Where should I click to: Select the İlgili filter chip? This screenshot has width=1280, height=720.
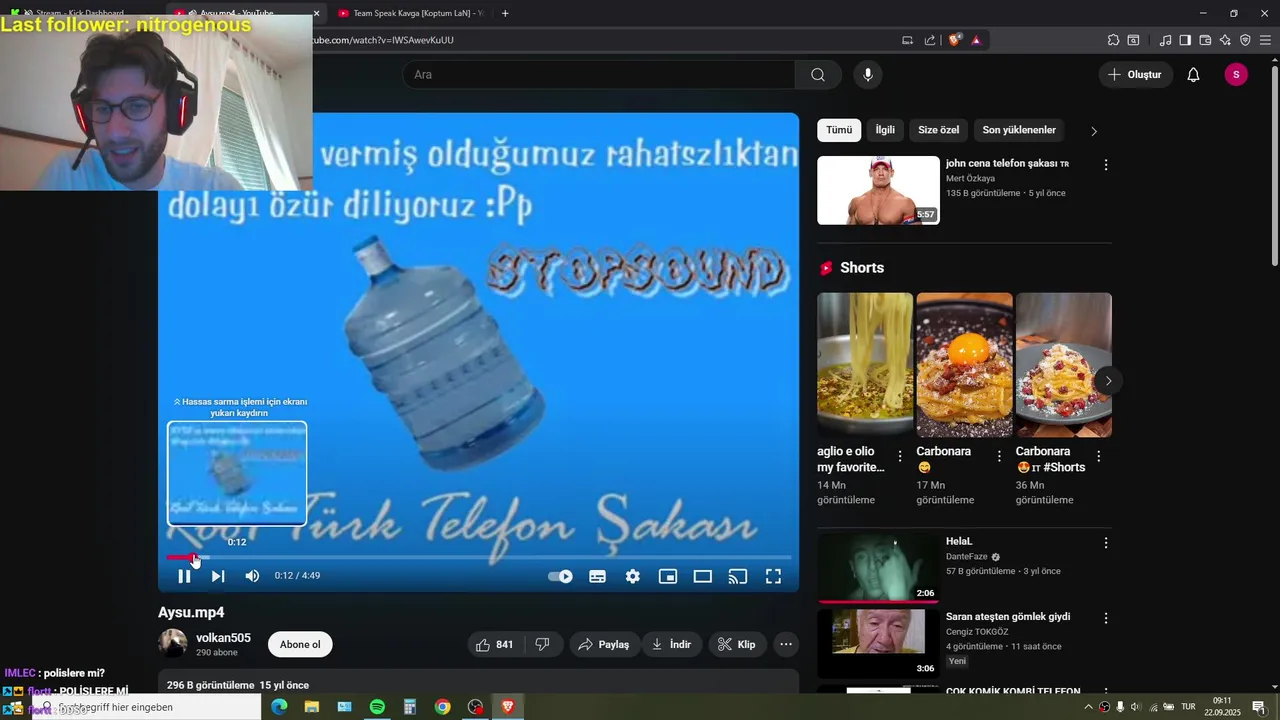[x=885, y=130]
